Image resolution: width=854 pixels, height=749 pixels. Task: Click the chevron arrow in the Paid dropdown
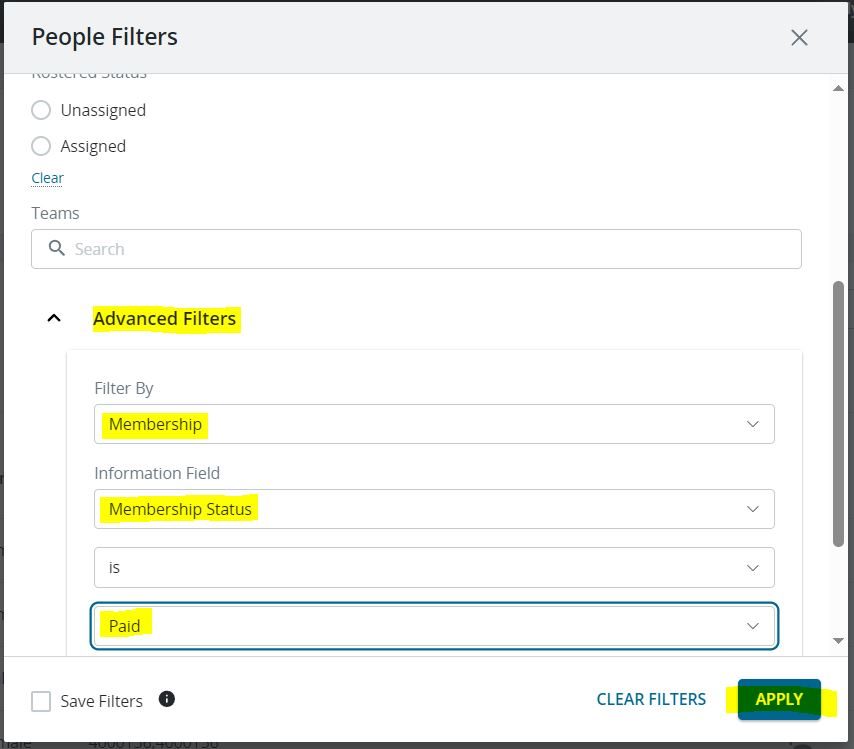752,626
